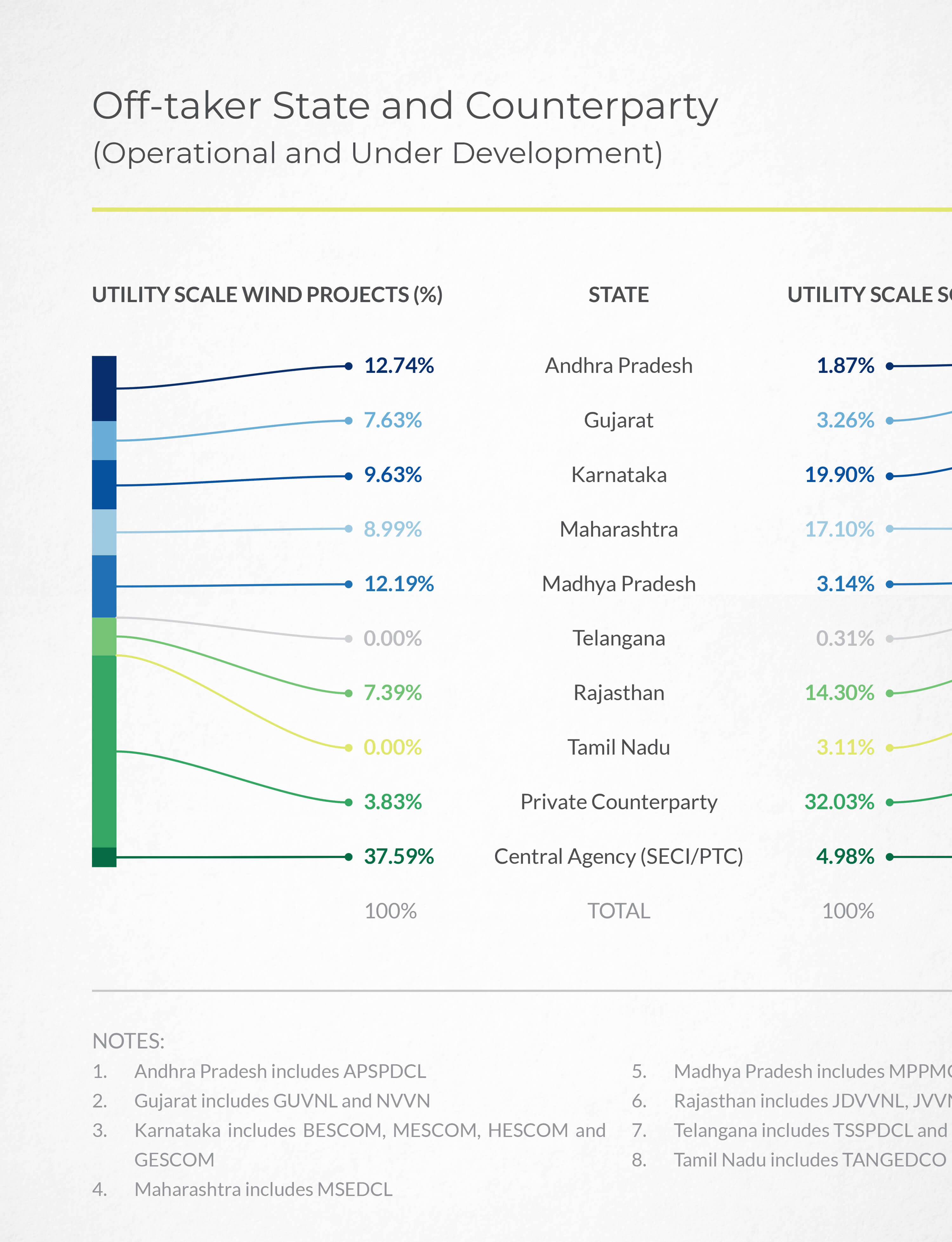The height and width of the screenshot is (1242, 952).
Task: Click the 37.59% wind percentage value
Action: pos(399,856)
